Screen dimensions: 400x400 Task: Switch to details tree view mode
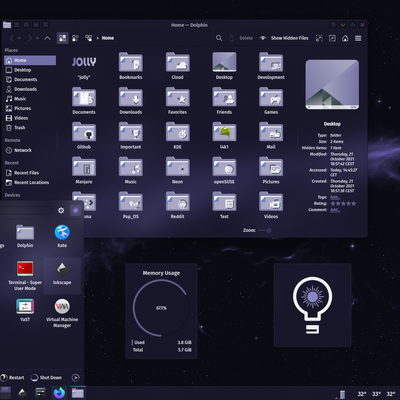click(x=88, y=38)
